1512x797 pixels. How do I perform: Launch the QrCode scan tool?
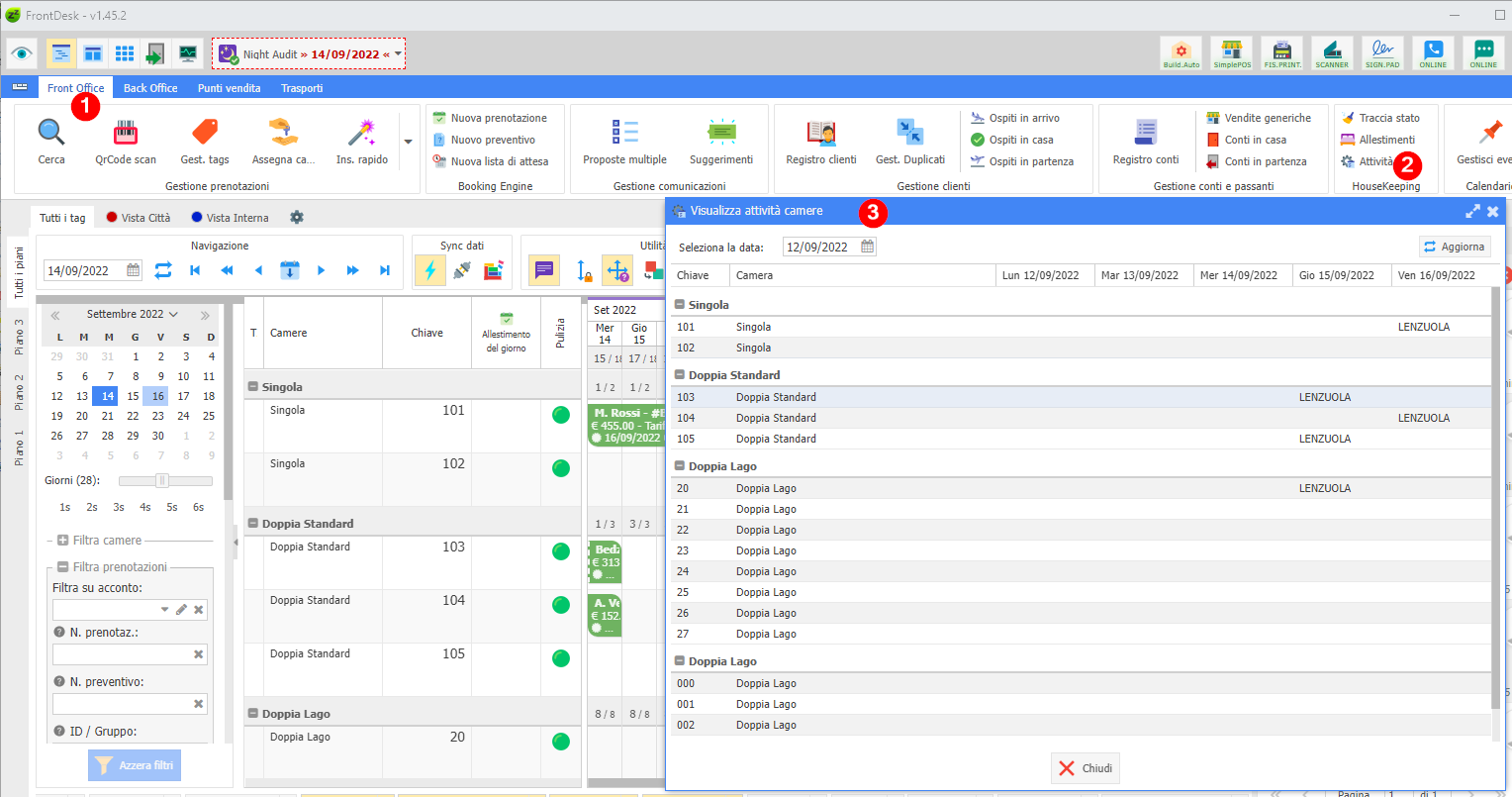[126, 141]
